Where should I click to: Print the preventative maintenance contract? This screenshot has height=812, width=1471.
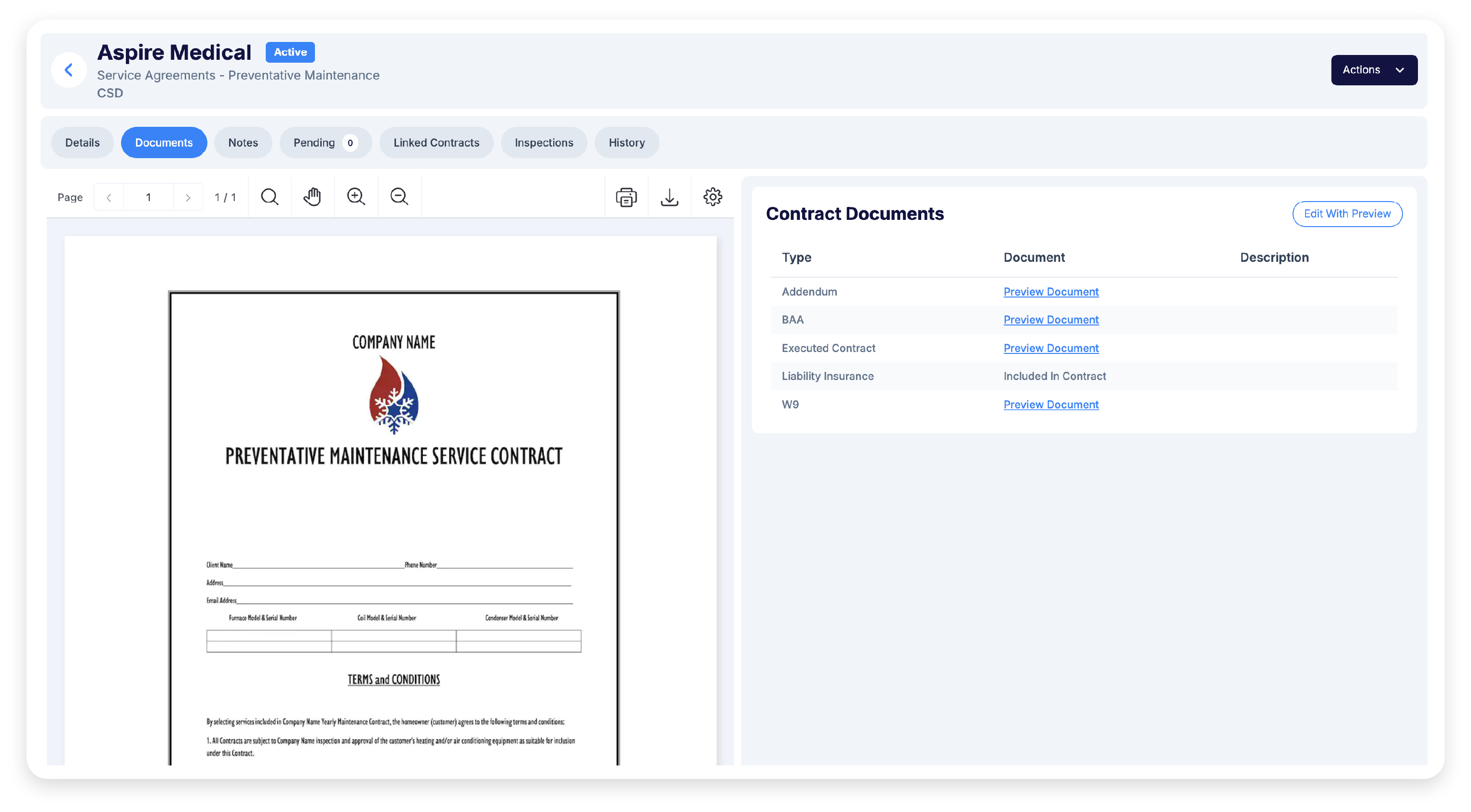(x=626, y=196)
